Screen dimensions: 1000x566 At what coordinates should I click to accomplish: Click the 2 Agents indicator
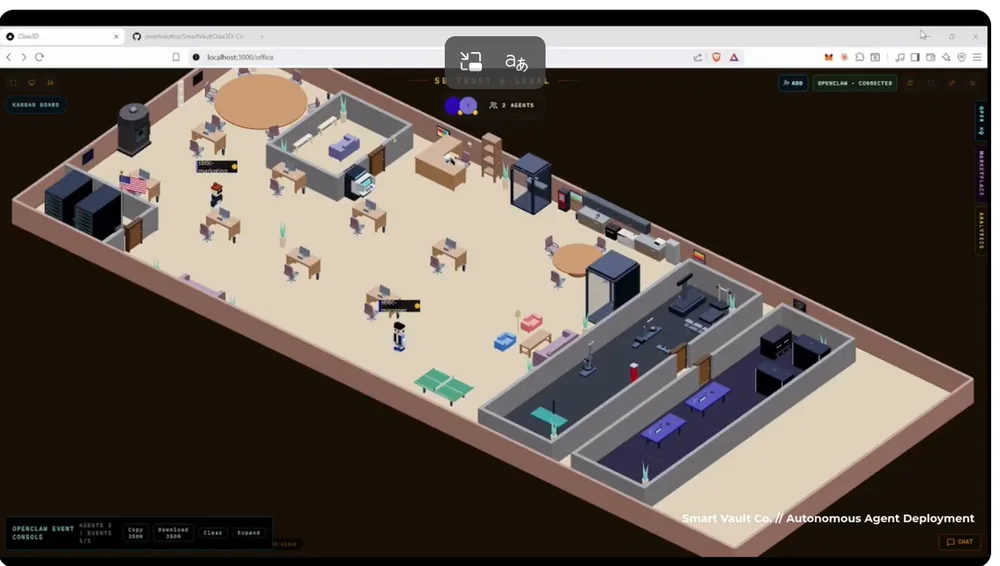point(511,105)
